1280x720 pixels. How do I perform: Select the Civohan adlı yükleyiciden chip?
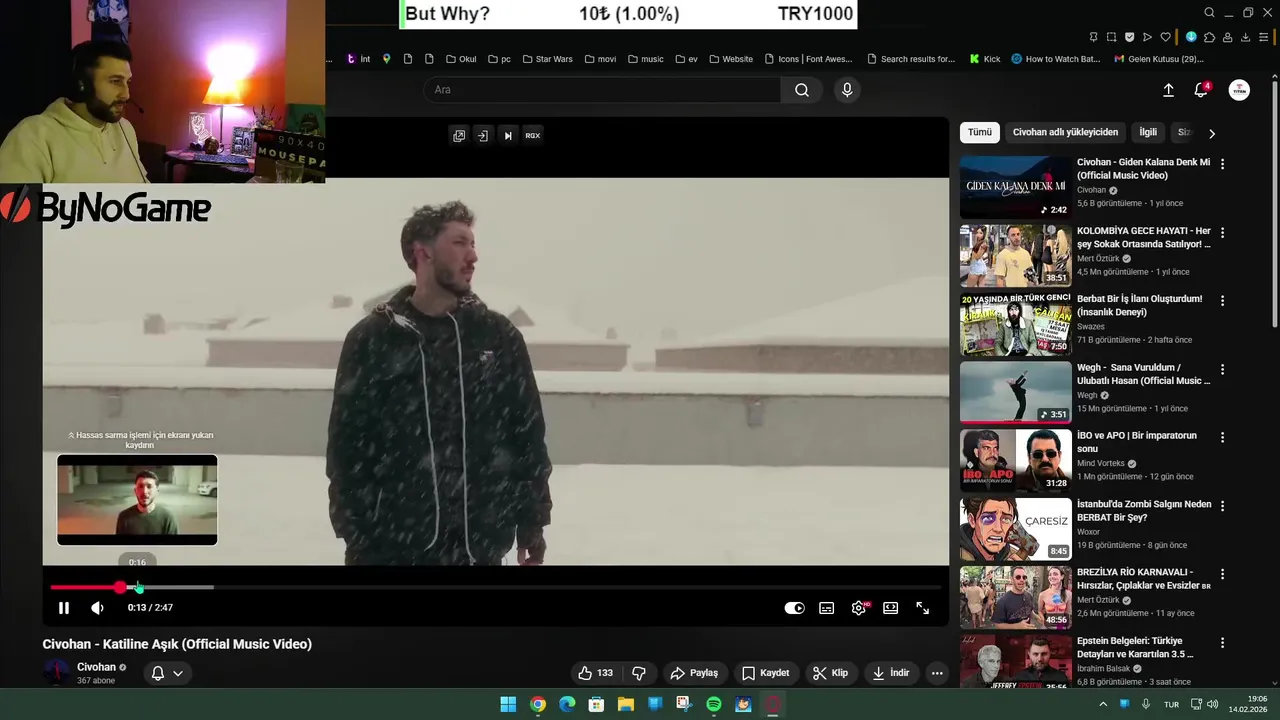(x=1065, y=132)
